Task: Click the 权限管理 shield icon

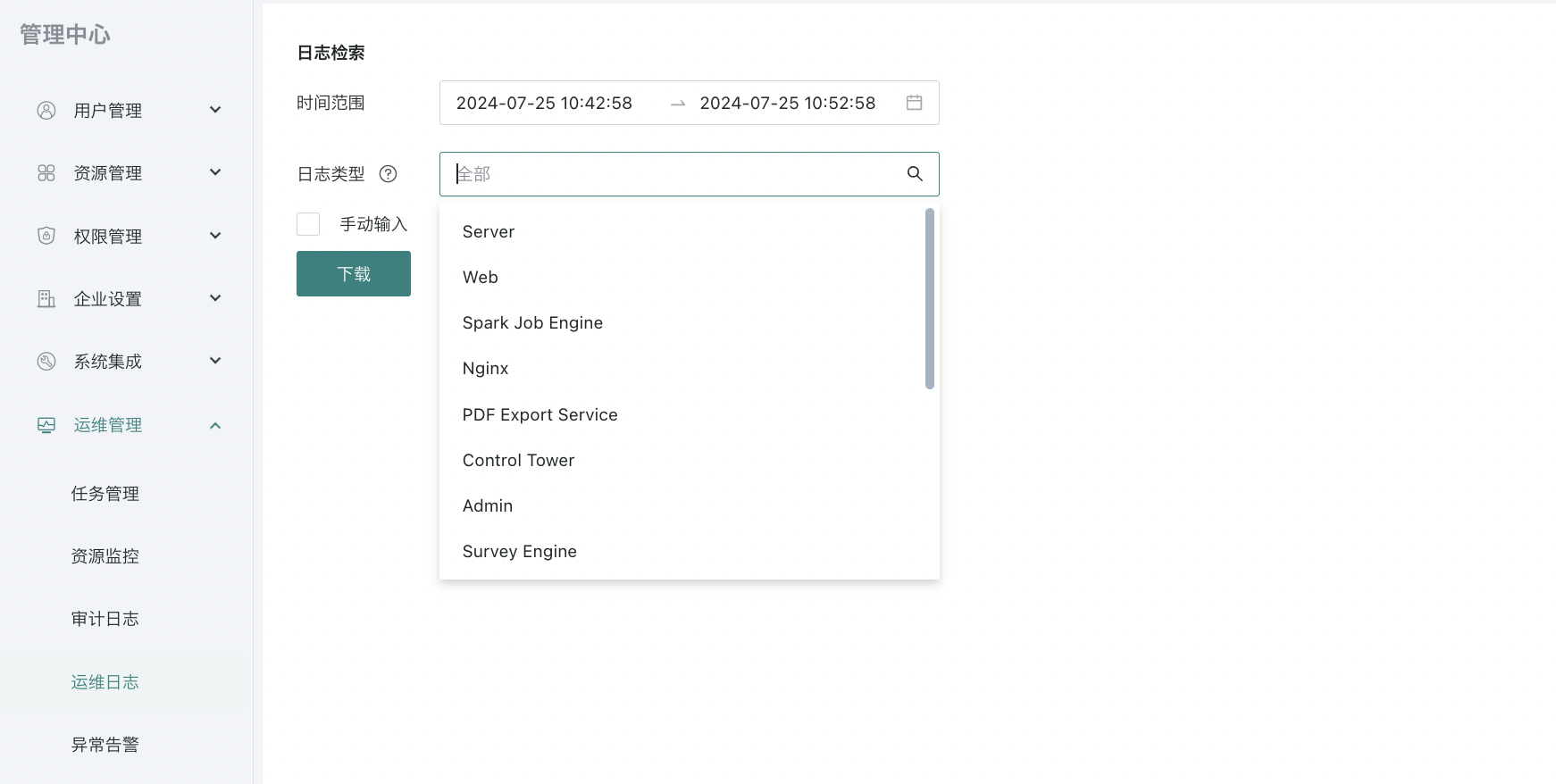Action: tap(46, 236)
